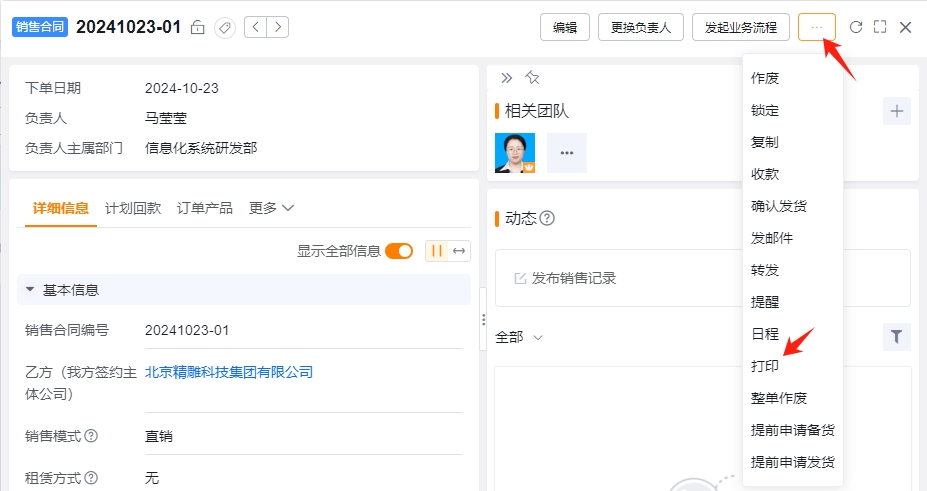Switch to 订单产品 tab
This screenshot has width=927, height=491.
click(x=205, y=208)
